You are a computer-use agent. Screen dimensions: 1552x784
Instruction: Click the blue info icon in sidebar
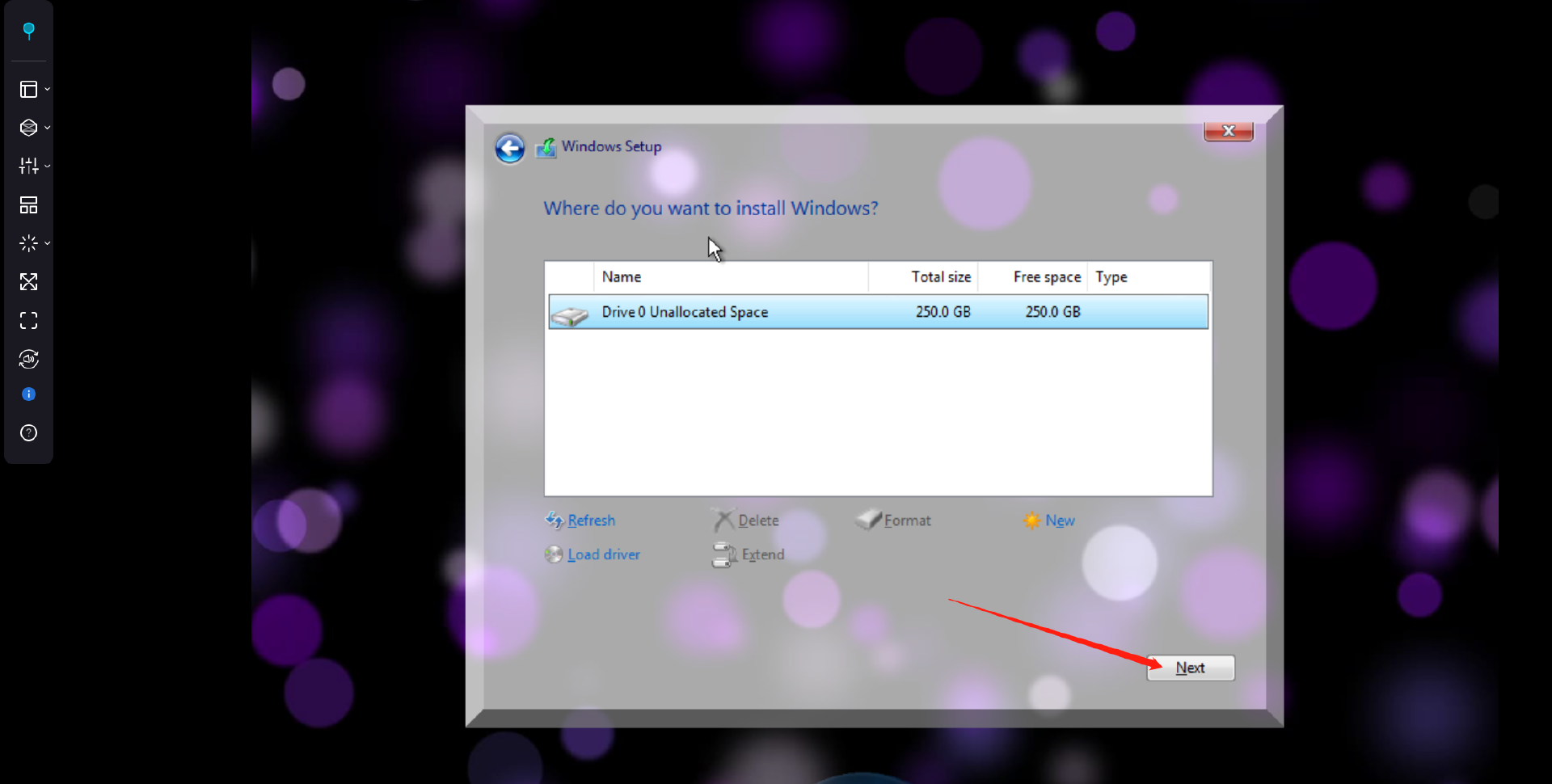pyautogui.click(x=28, y=394)
